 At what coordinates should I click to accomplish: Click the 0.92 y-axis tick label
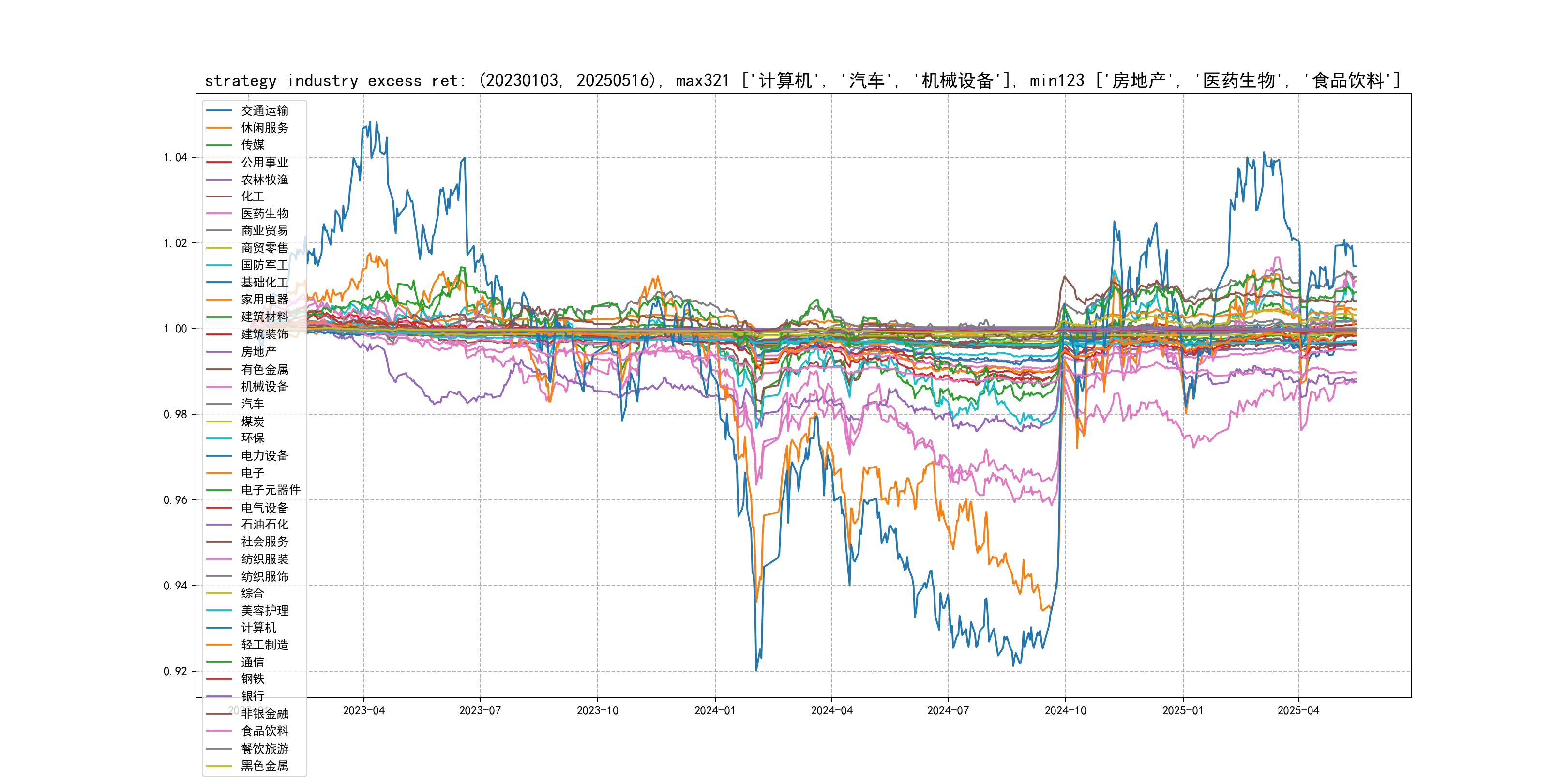[x=175, y=671]
